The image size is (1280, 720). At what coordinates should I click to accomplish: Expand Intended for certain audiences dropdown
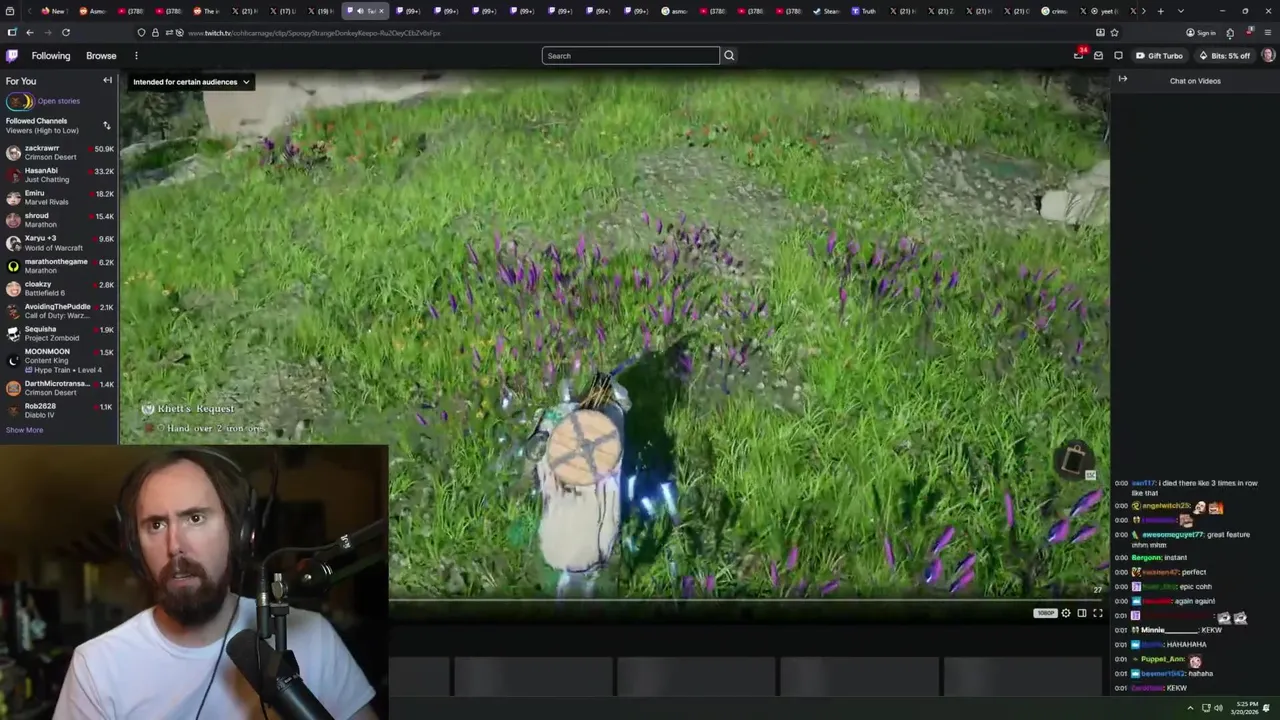tap(191, 82)
